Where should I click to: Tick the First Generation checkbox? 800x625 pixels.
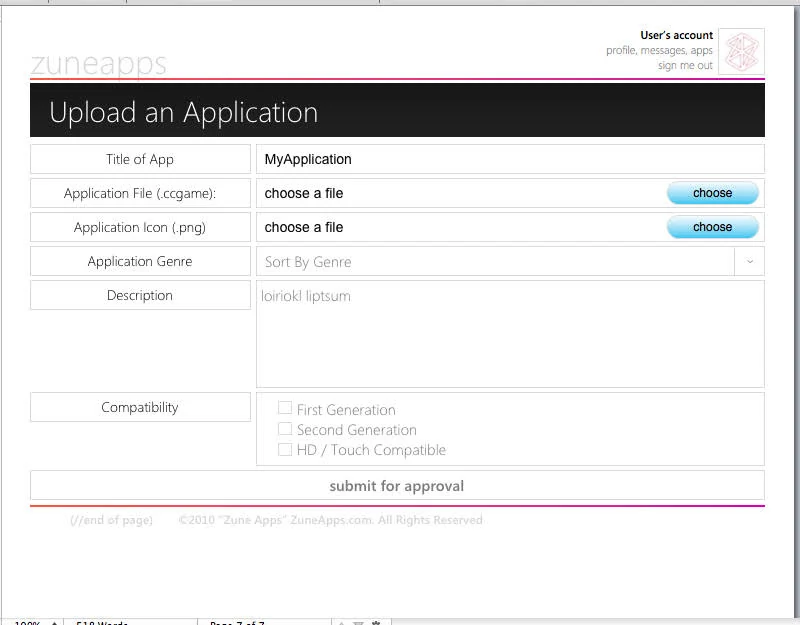pos(285,408)
